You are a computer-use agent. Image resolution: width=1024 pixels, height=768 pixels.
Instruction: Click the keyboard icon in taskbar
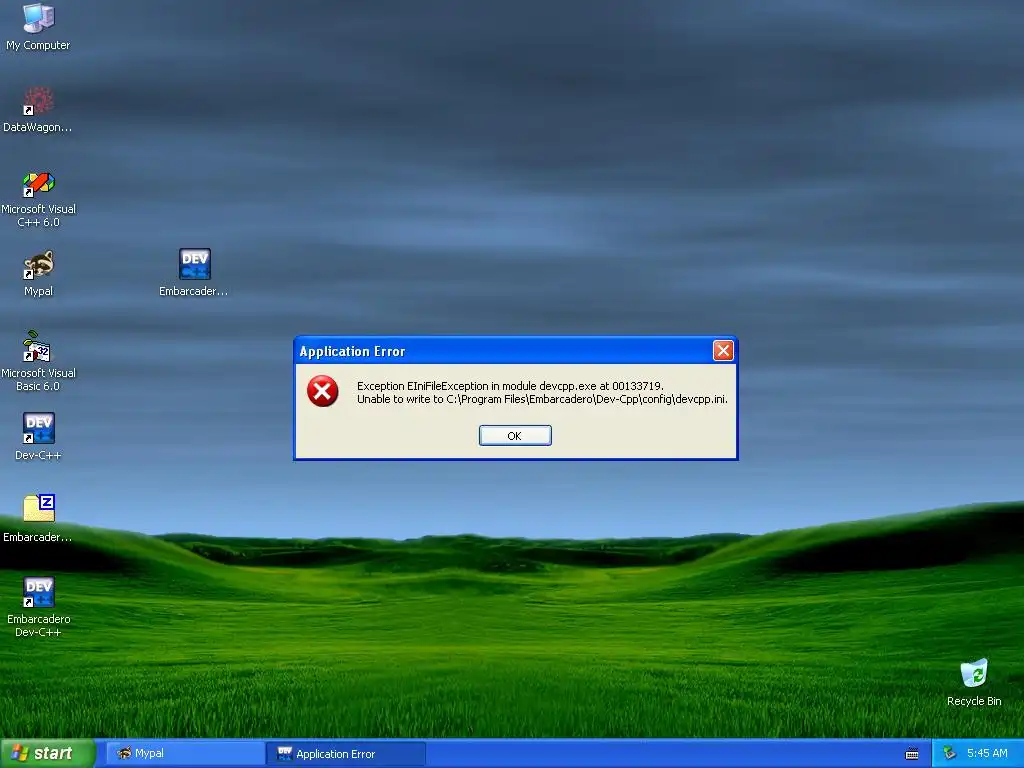[912, 754]
